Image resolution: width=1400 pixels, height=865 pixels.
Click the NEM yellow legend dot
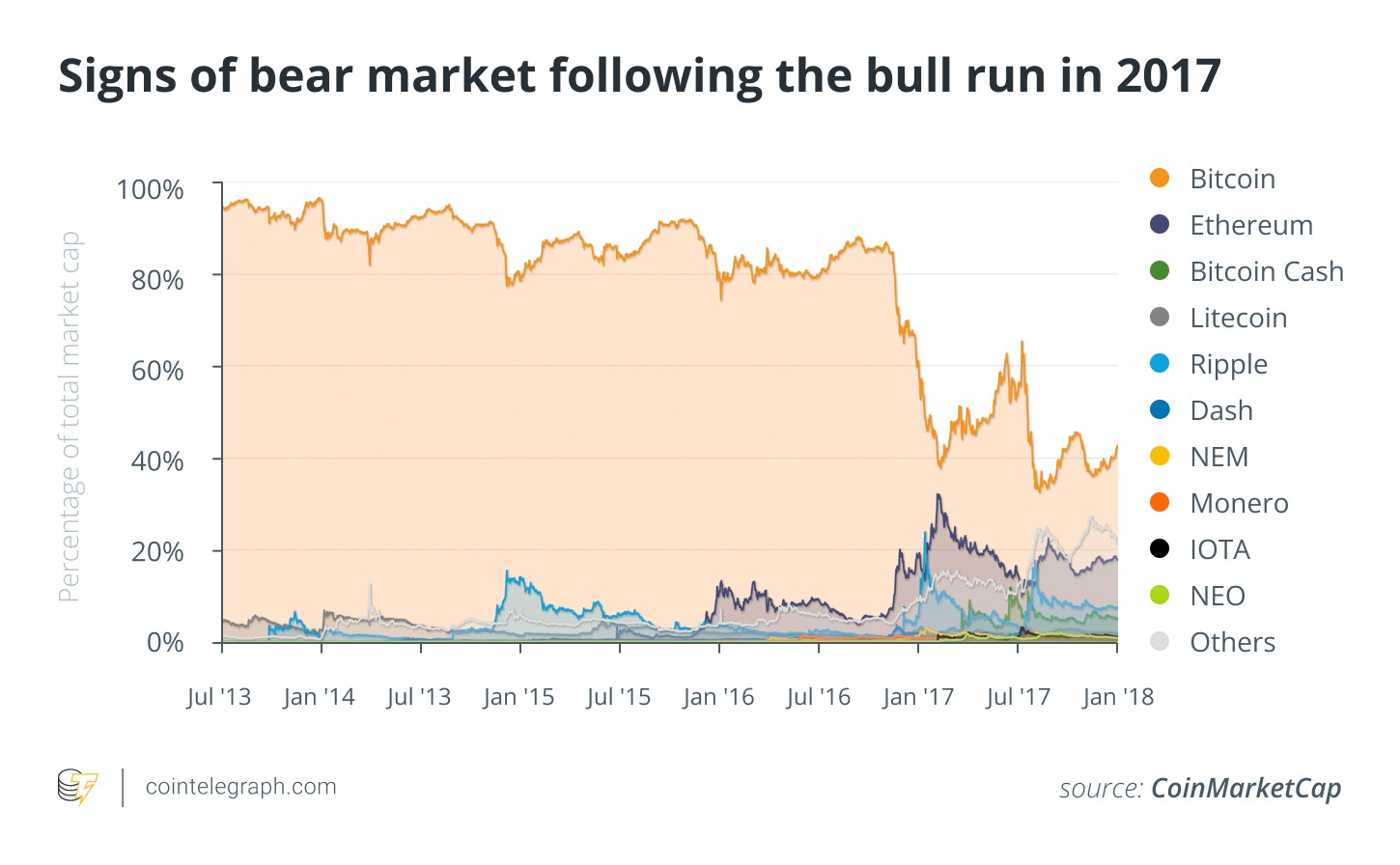(x=1160, y=457)
